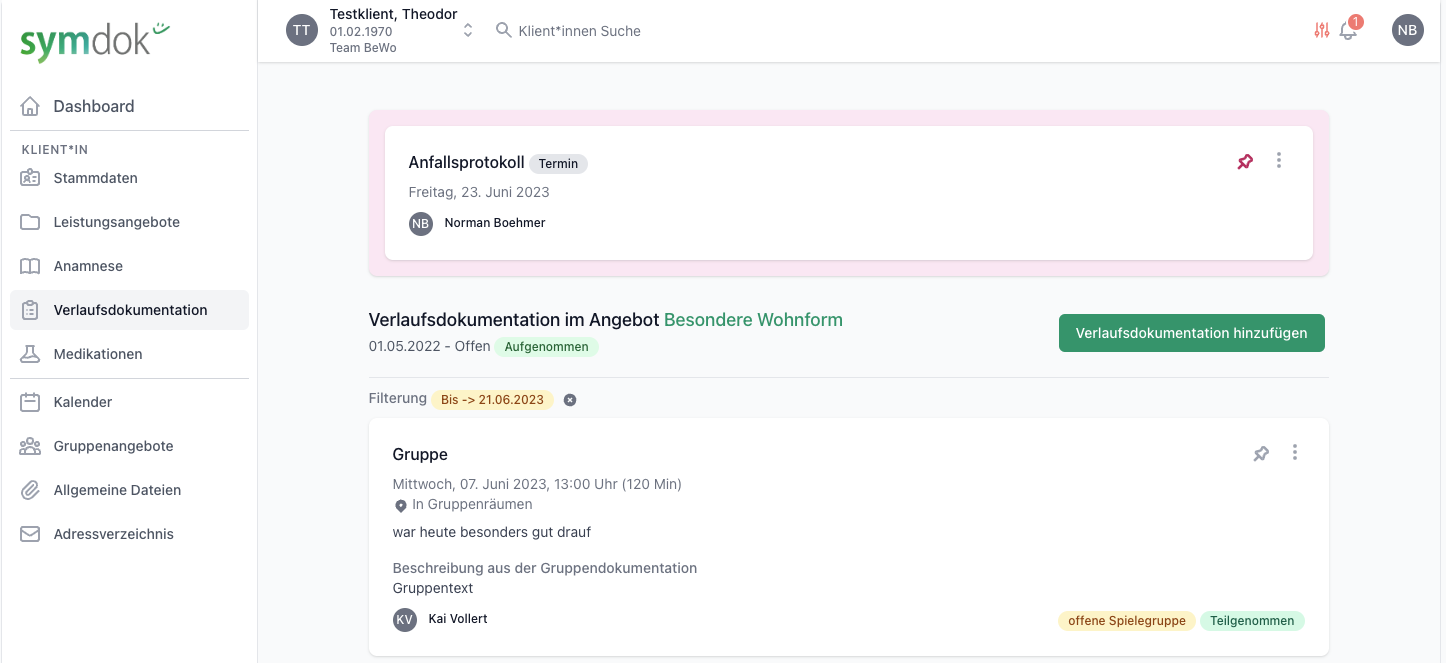The height and width of the screenshot is (663, 1446).
Task: Open the NB user avatar menu
Action: click(1408, 30)
